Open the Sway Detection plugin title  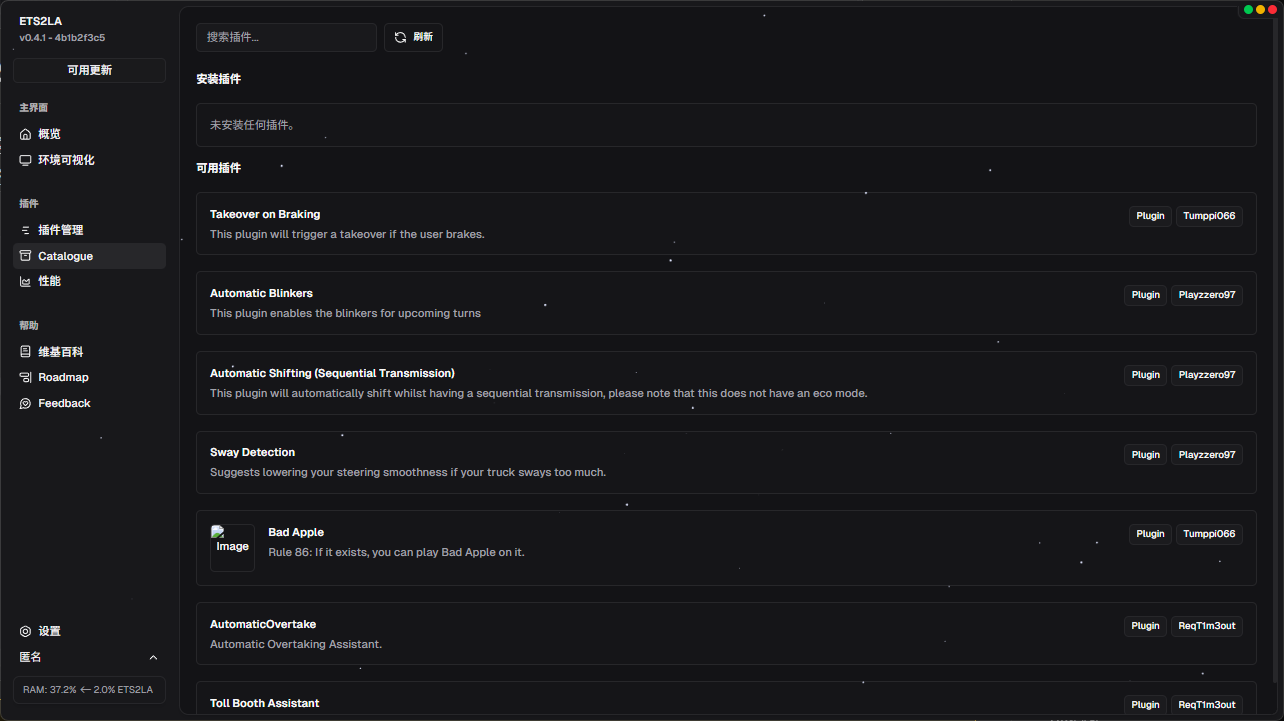pyautogui.click(x=252, y=452)
